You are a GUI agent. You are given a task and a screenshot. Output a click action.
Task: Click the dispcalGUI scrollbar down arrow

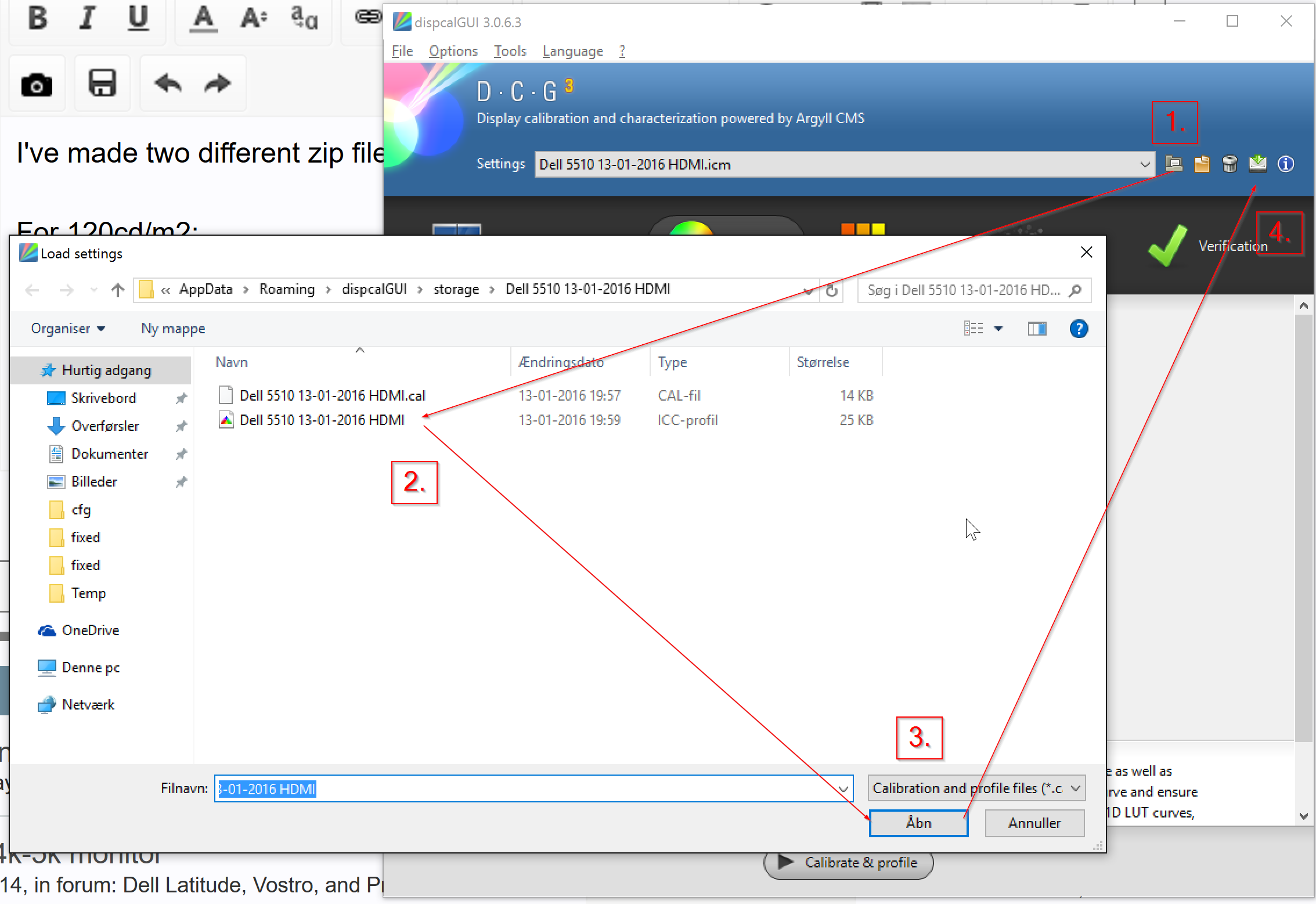pyautogui.click(x=1304, y=816)
